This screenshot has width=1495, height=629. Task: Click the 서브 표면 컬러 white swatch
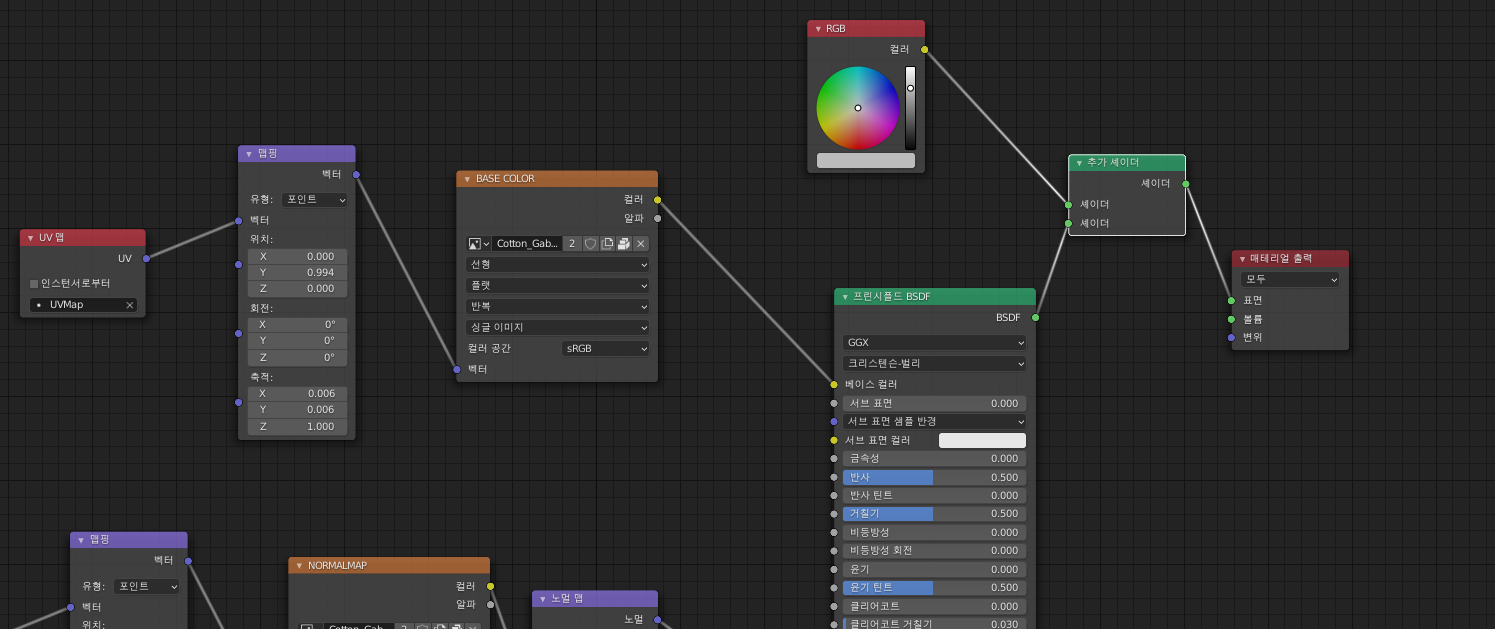(x=982, y=440)
